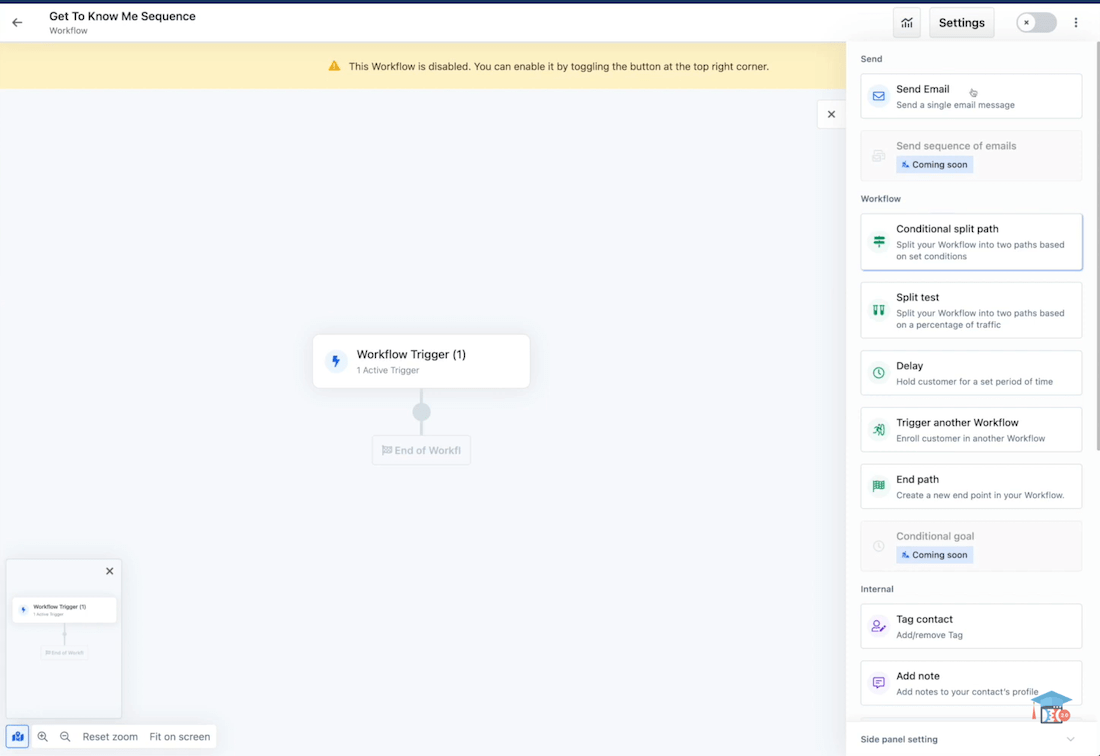Select Trigger another Workflow action
Image resolution: width=1100 pixels, height=756 pixels.
click(971, 430)
